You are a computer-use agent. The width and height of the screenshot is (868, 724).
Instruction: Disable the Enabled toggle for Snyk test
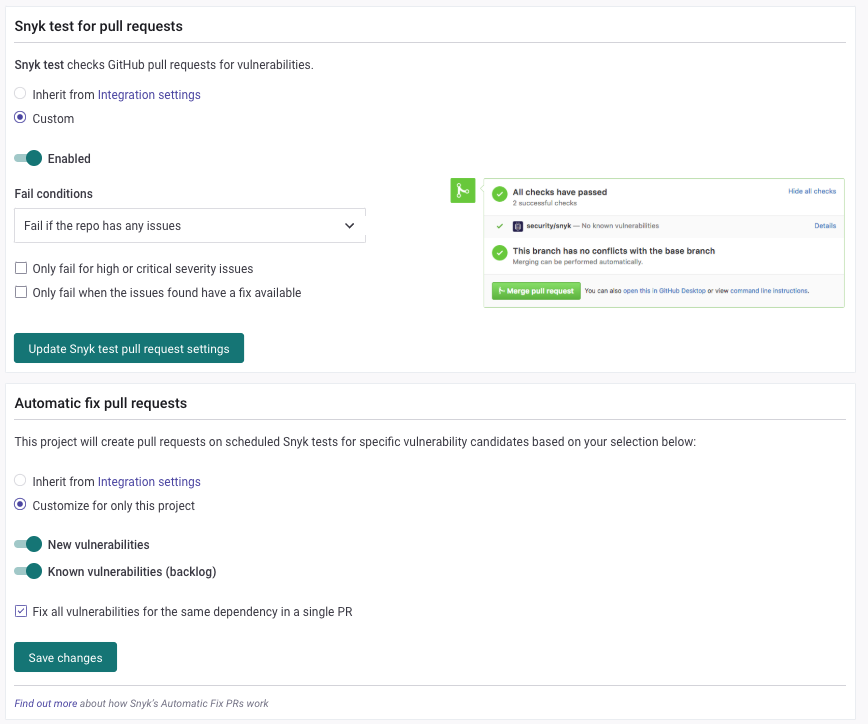(x=29, y=158)
